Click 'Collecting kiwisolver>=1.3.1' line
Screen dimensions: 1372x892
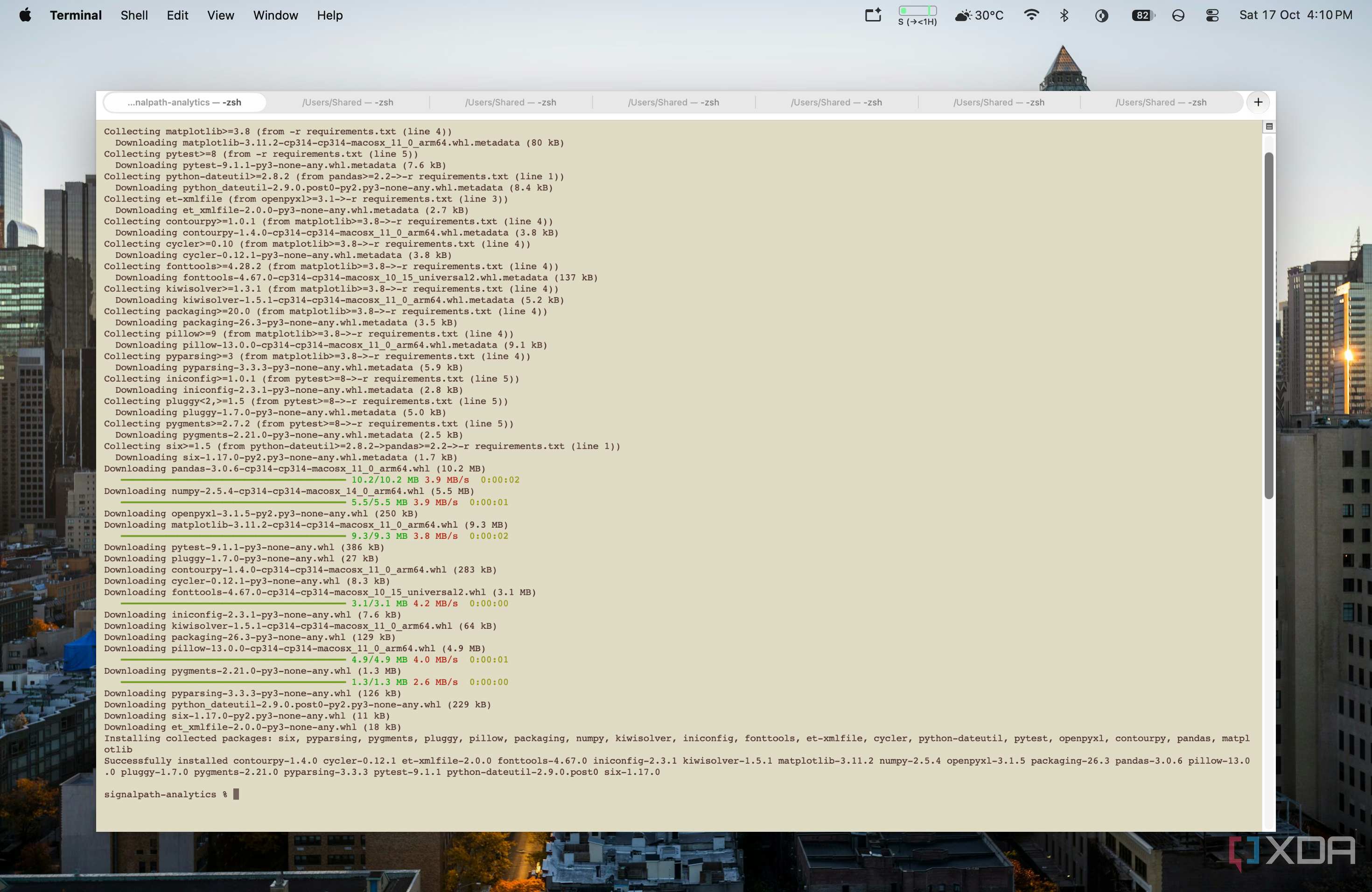[331, 289]
